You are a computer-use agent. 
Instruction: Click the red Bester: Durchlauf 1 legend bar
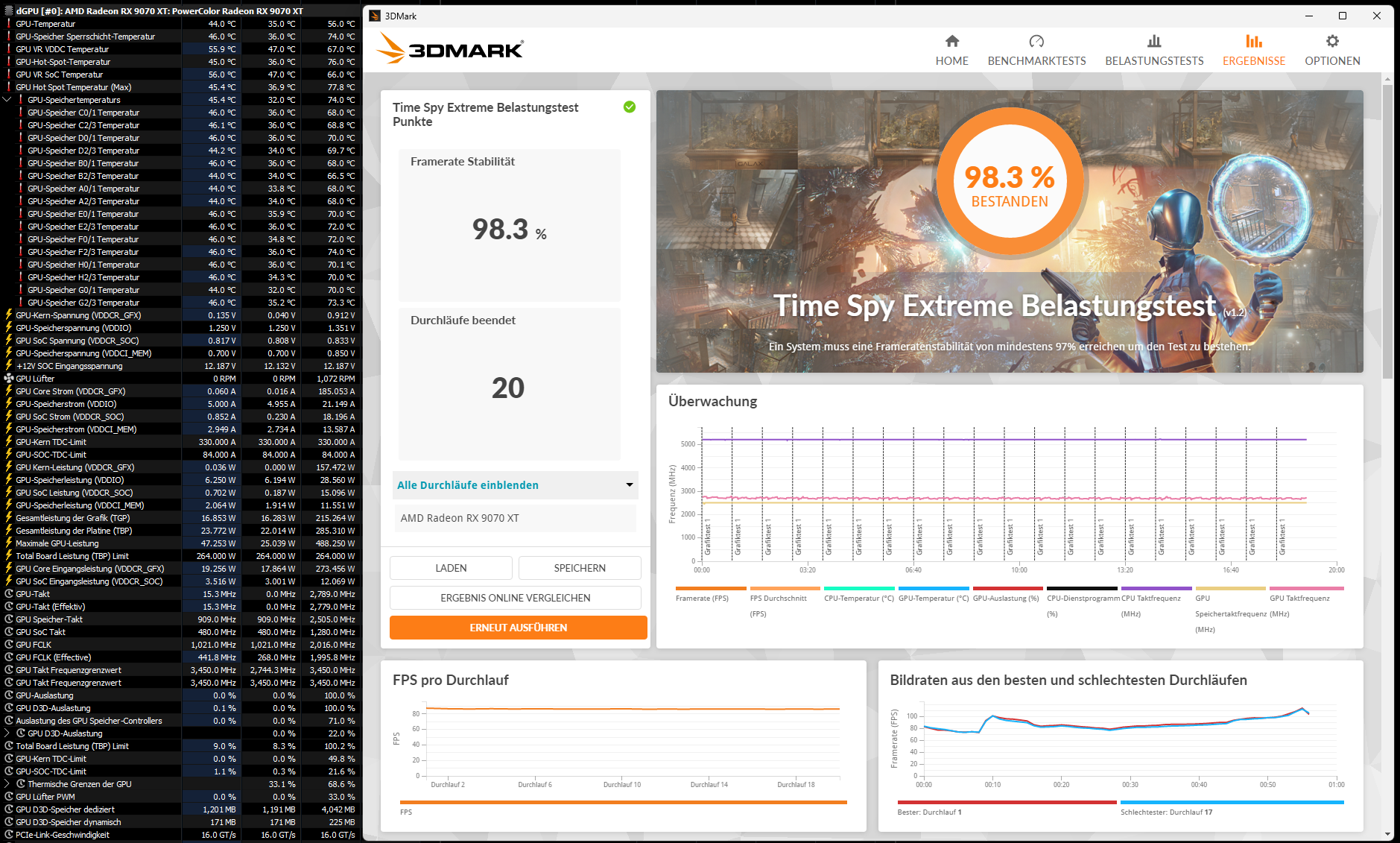point(1007,803)
